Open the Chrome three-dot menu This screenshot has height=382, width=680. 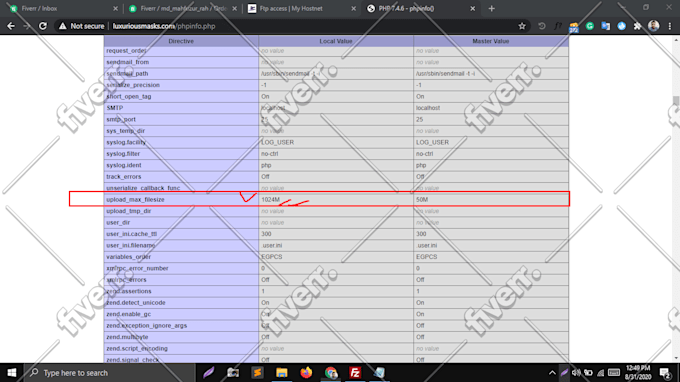click(x=670, y=26)
